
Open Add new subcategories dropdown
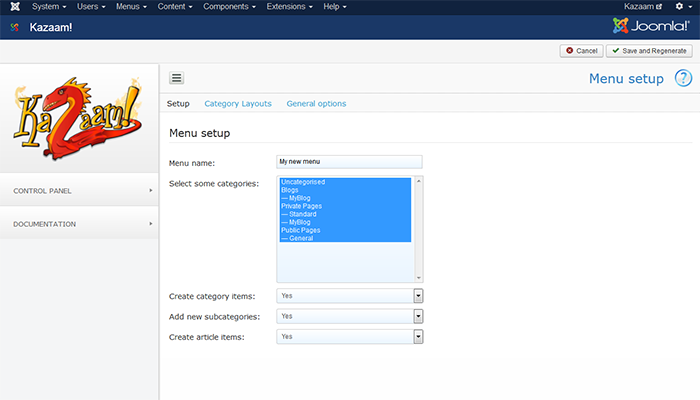coord(350,316)
